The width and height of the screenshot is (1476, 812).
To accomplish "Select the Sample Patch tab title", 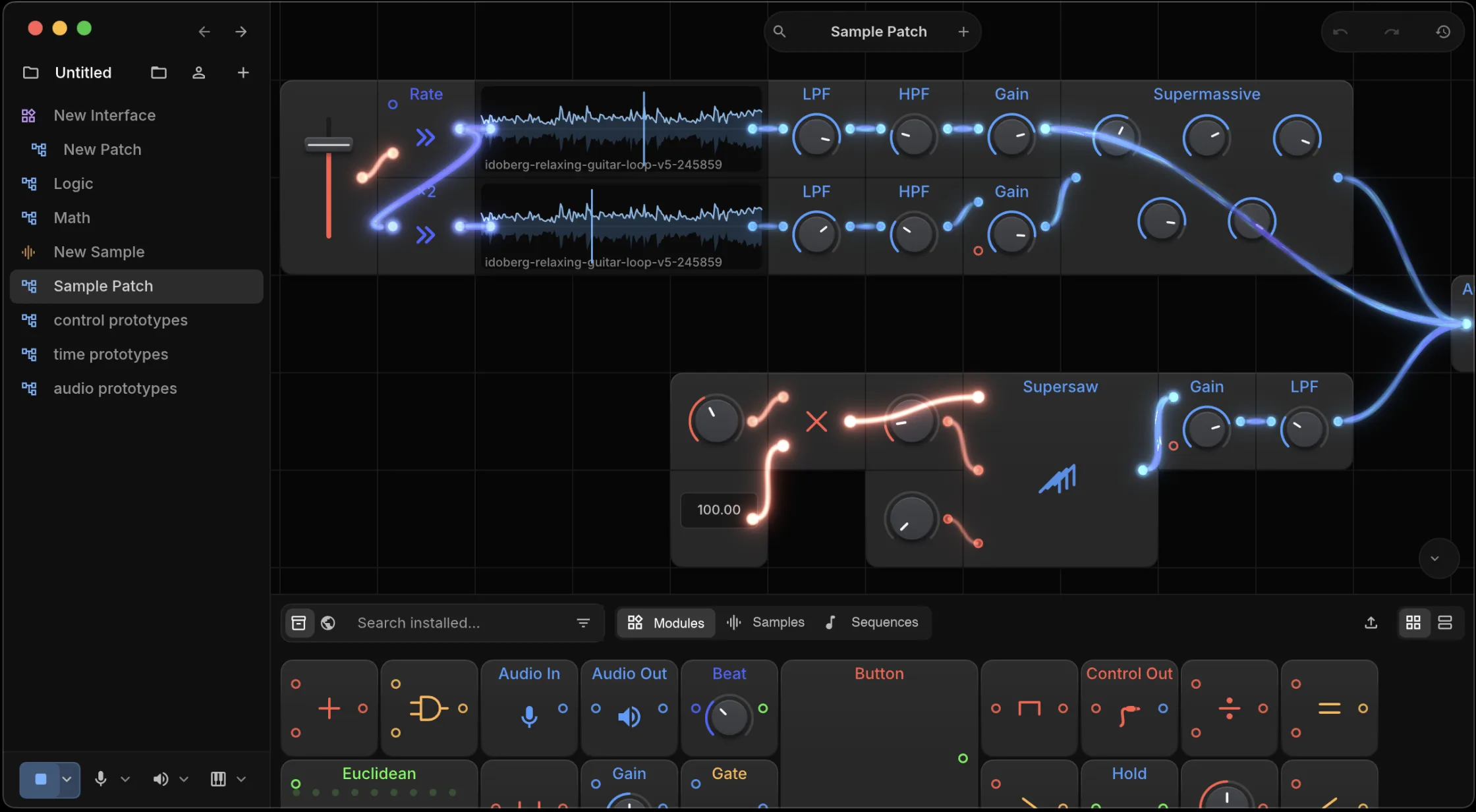I will (x=878, y=32).
